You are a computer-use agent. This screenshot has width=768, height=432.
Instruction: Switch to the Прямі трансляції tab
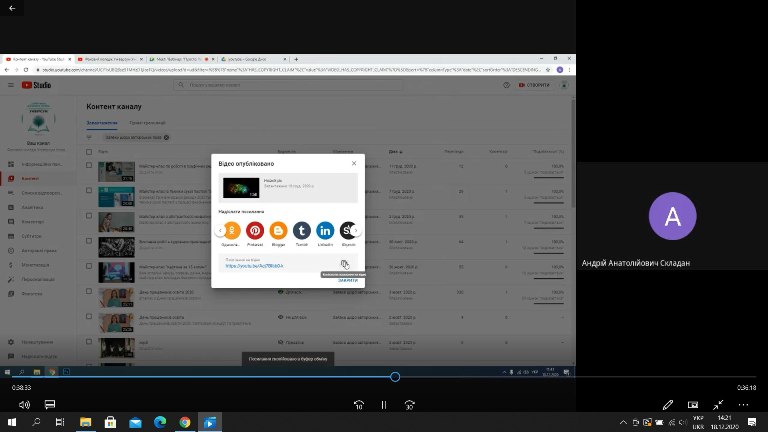147,123
